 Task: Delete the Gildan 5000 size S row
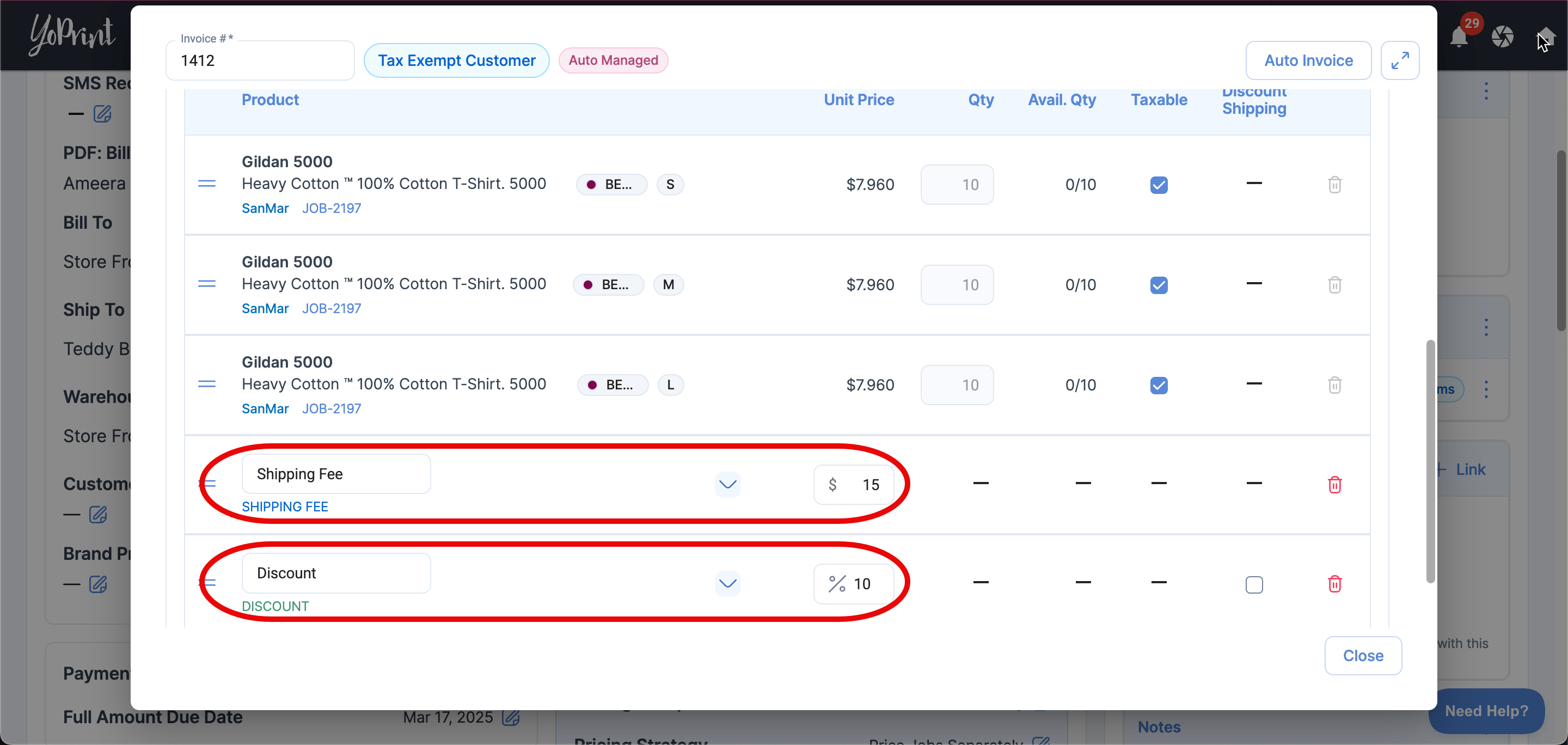pos(1334,185)
